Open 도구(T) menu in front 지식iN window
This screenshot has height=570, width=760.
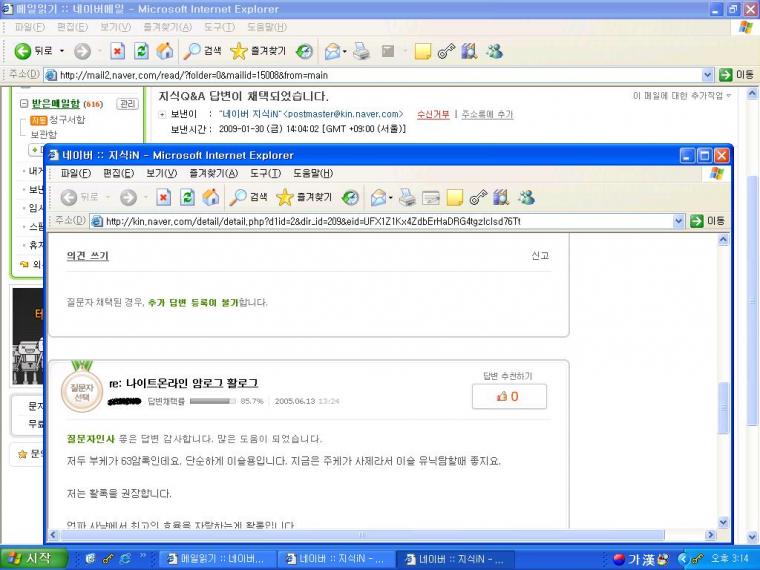click(265, 174)
